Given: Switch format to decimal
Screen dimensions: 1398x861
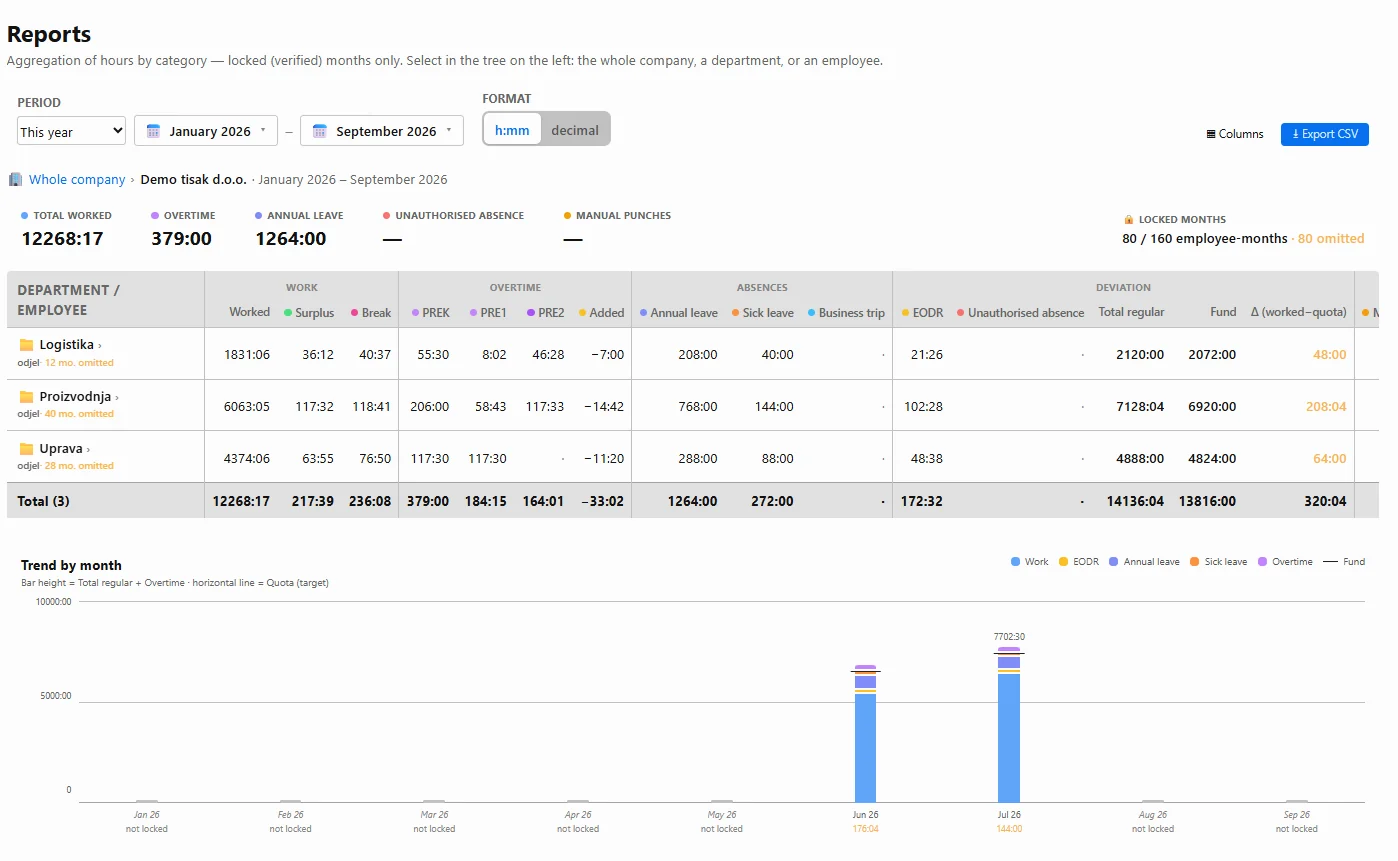Looking at the screenshot, I should tap(575, 130).
